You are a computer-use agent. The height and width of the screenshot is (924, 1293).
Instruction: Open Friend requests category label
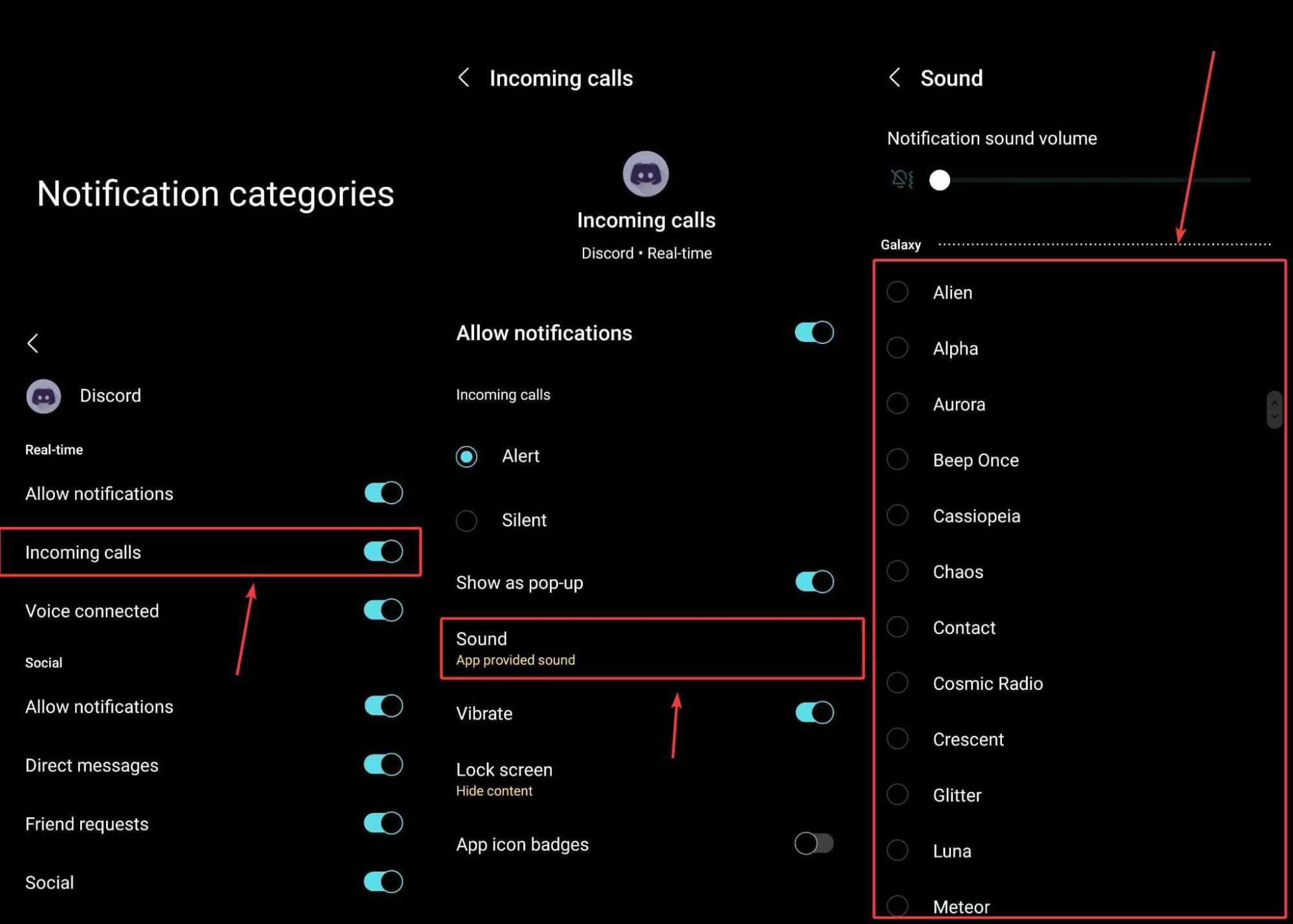pyautogui.click(x=87, y=824)
